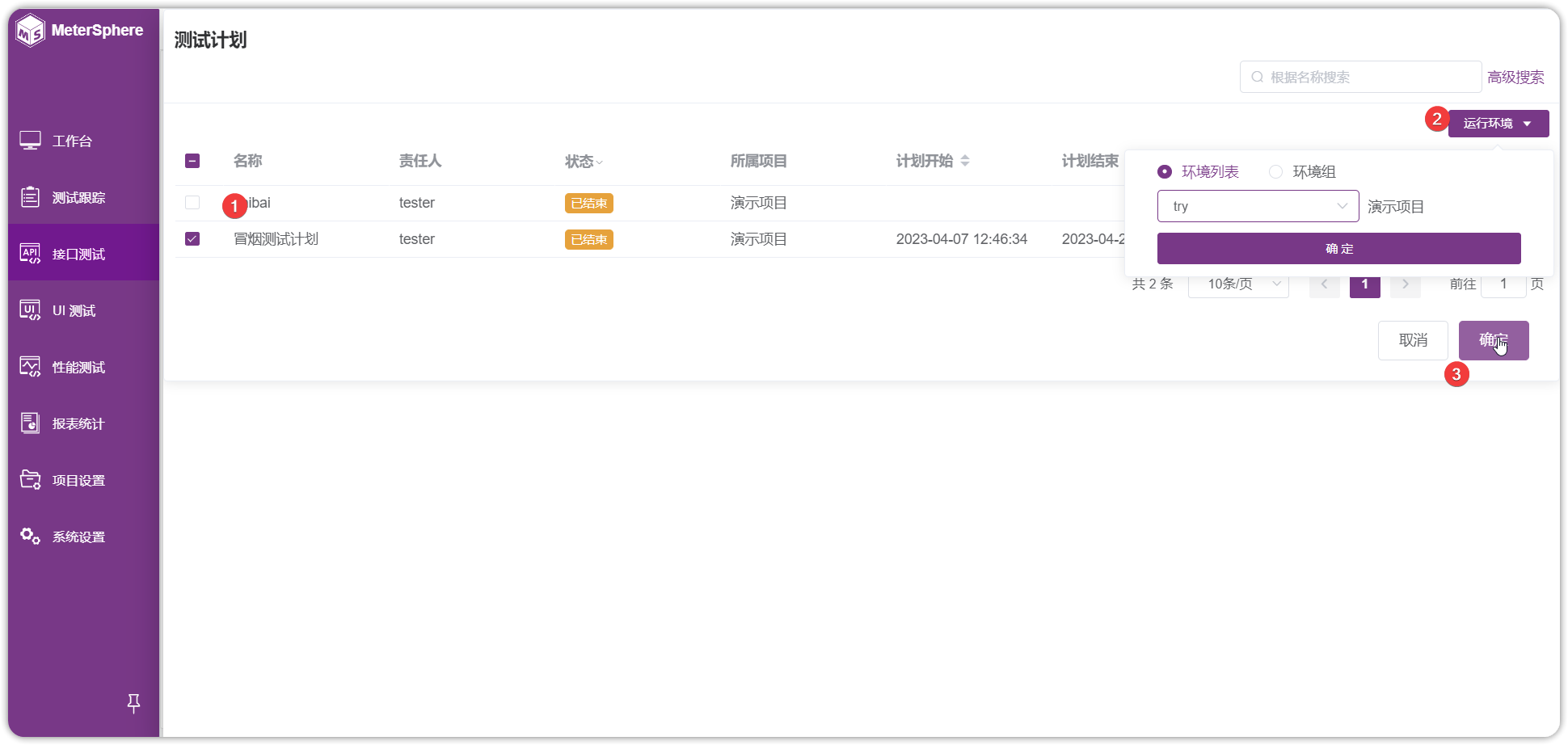Image resolution: width=1568 pixels, height=745 pixels.
Task: Click 已结束 status tag in first row
Action: 588,203
